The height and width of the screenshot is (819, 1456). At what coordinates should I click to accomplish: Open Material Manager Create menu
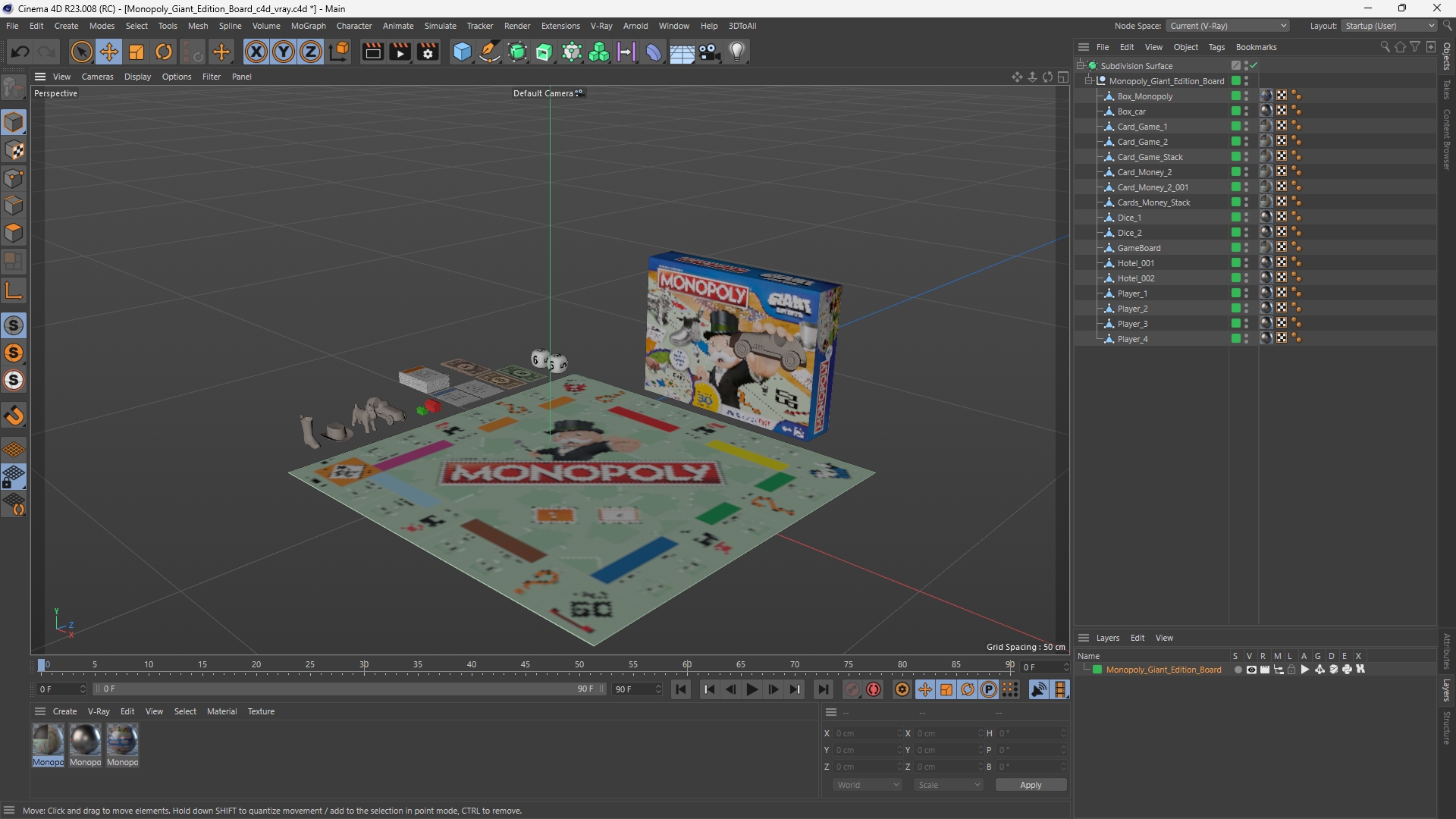pyautogui.click(x=64, y=711)
